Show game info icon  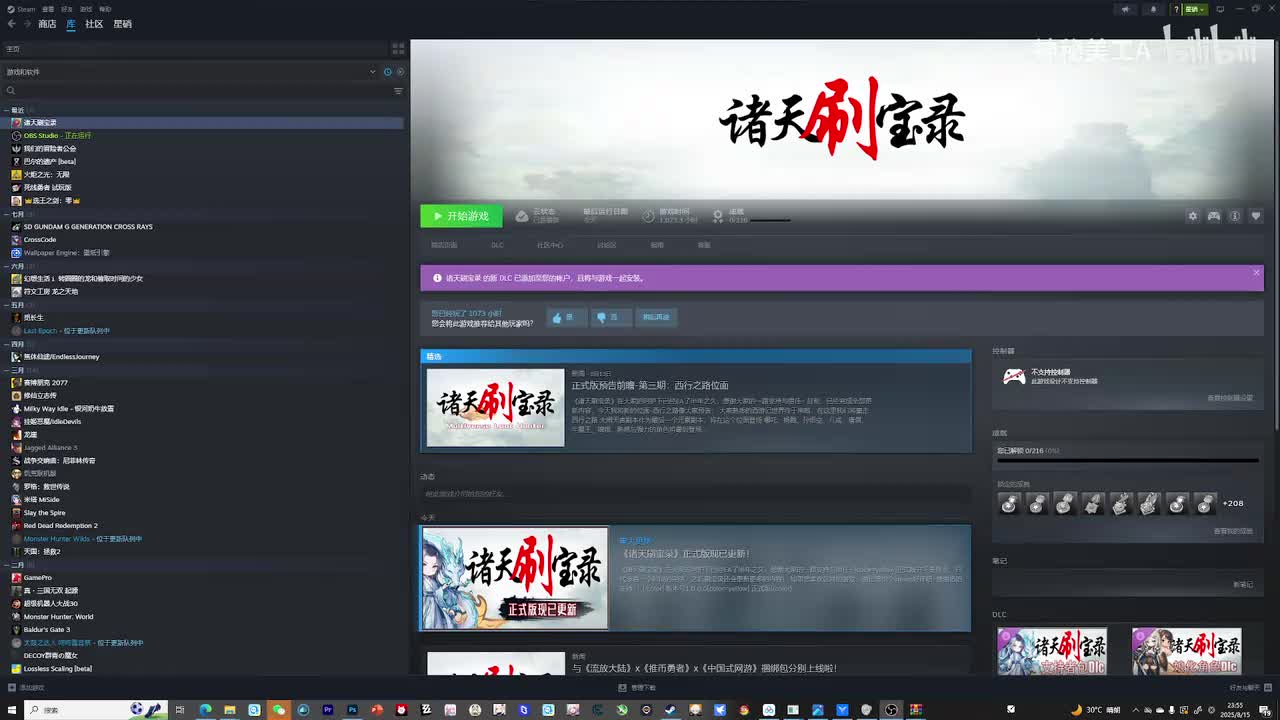click(x=1235, y=216)
